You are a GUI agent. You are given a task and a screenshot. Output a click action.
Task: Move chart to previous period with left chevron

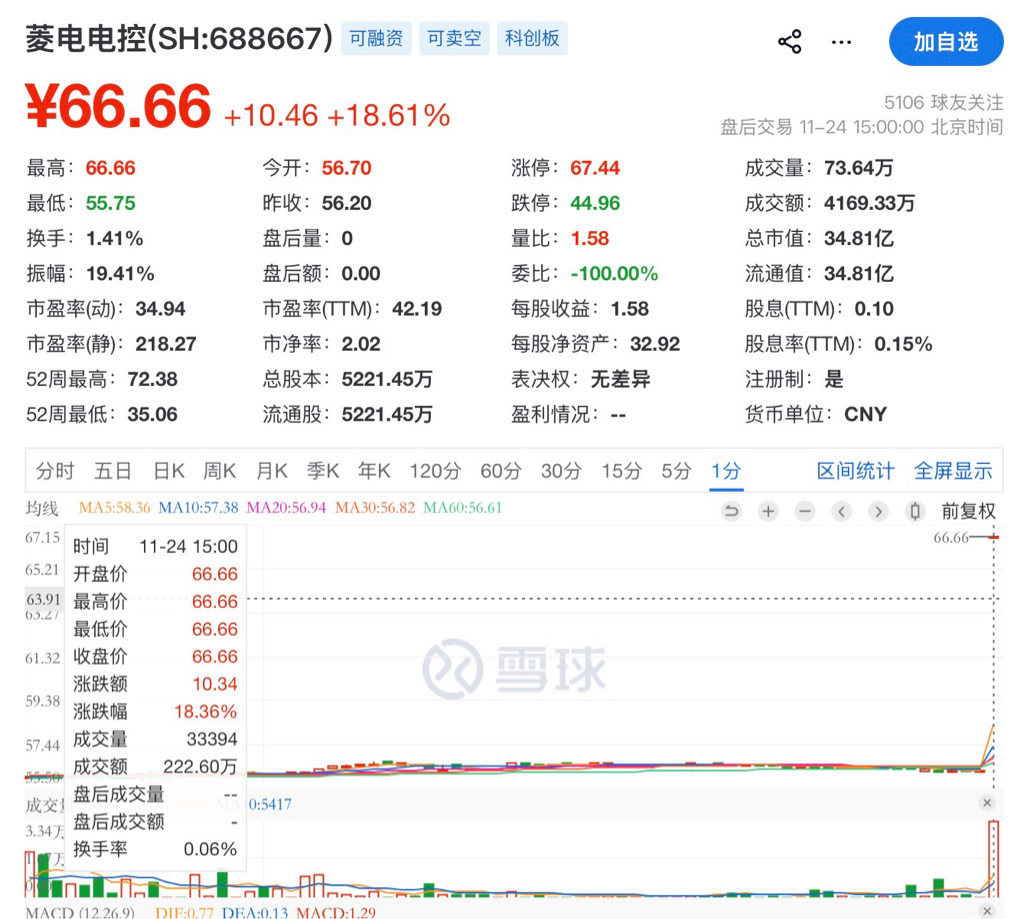[x=842, y=511]
